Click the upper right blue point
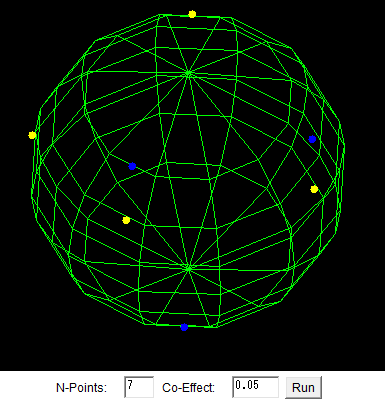 click(x=312, y=139)
